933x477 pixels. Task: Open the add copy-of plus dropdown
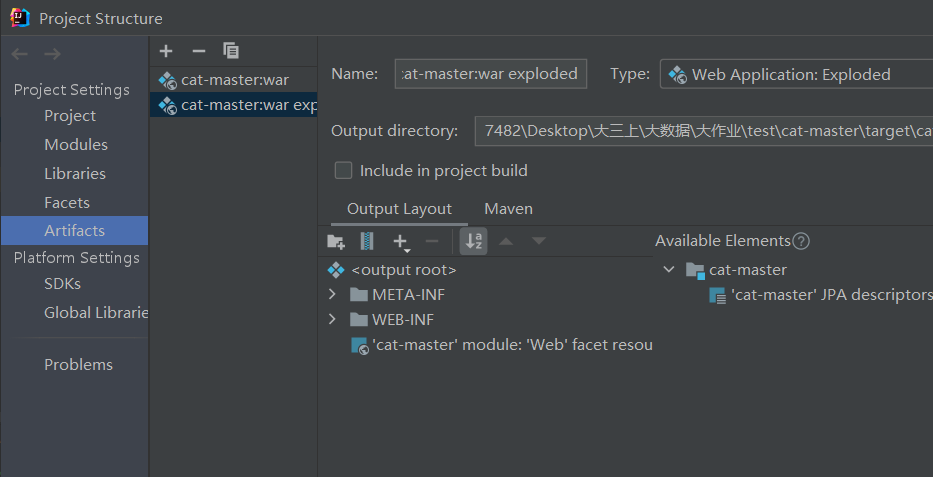point(401,242)
